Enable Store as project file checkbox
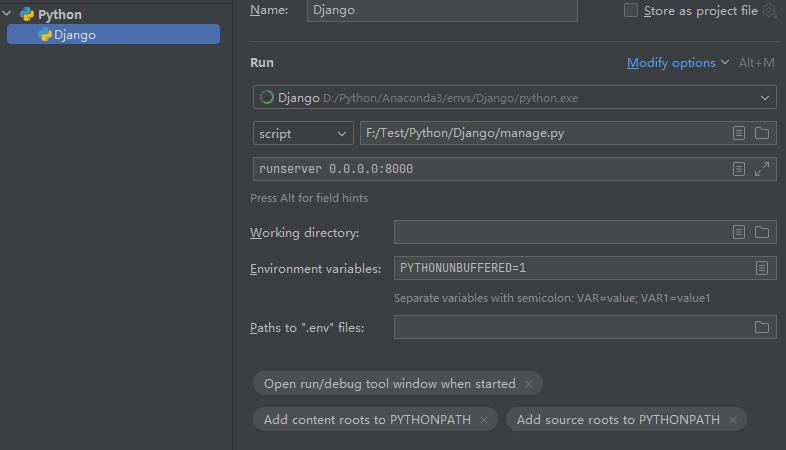The height and width of the screenshot is (450, 786). [631, 11]
